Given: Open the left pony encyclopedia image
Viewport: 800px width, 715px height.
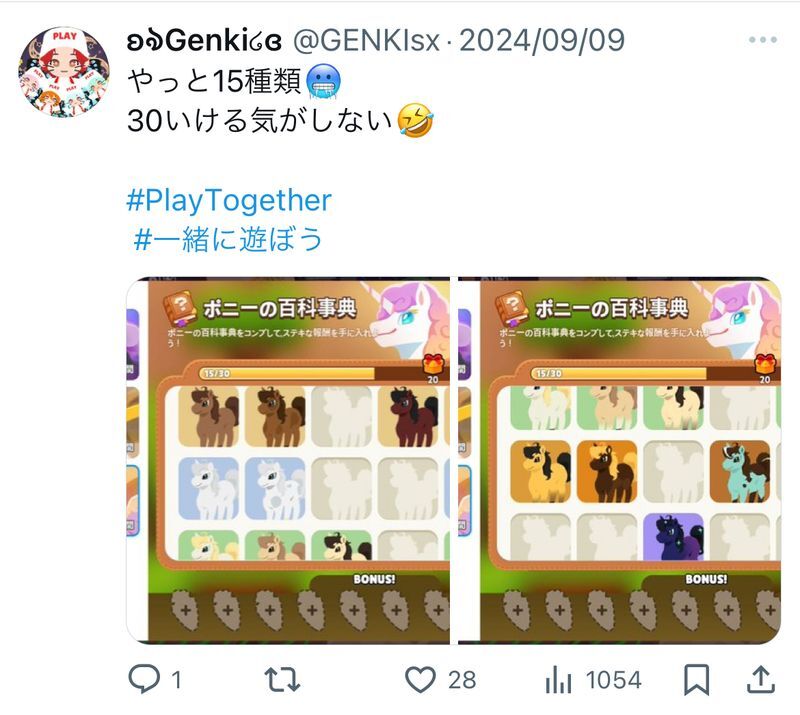Looking at the screenshot, I should coord(288,460).
